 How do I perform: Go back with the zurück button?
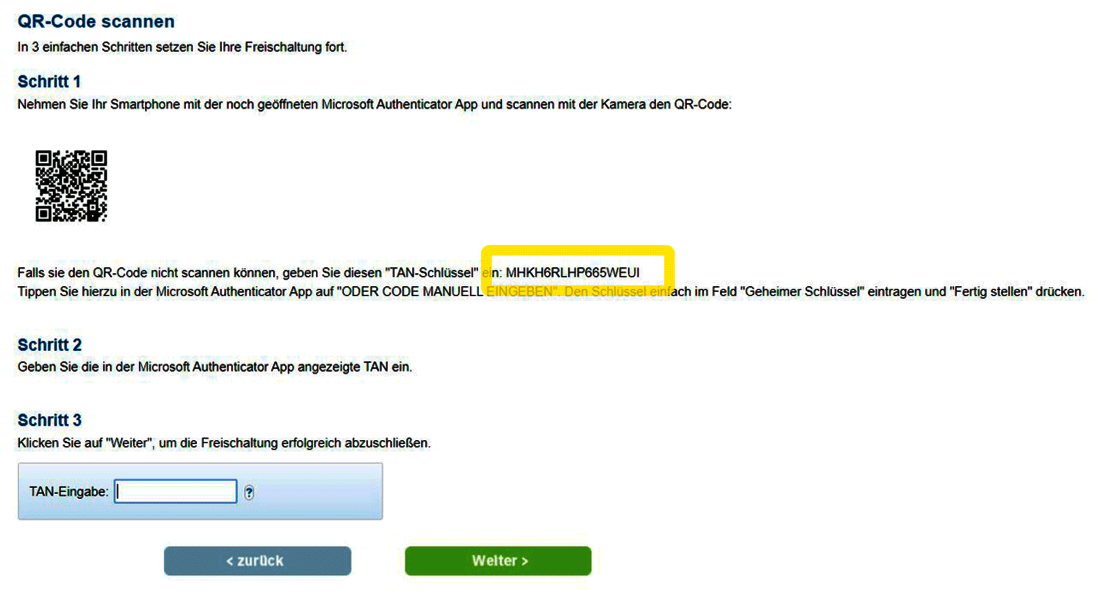point(257,561)
